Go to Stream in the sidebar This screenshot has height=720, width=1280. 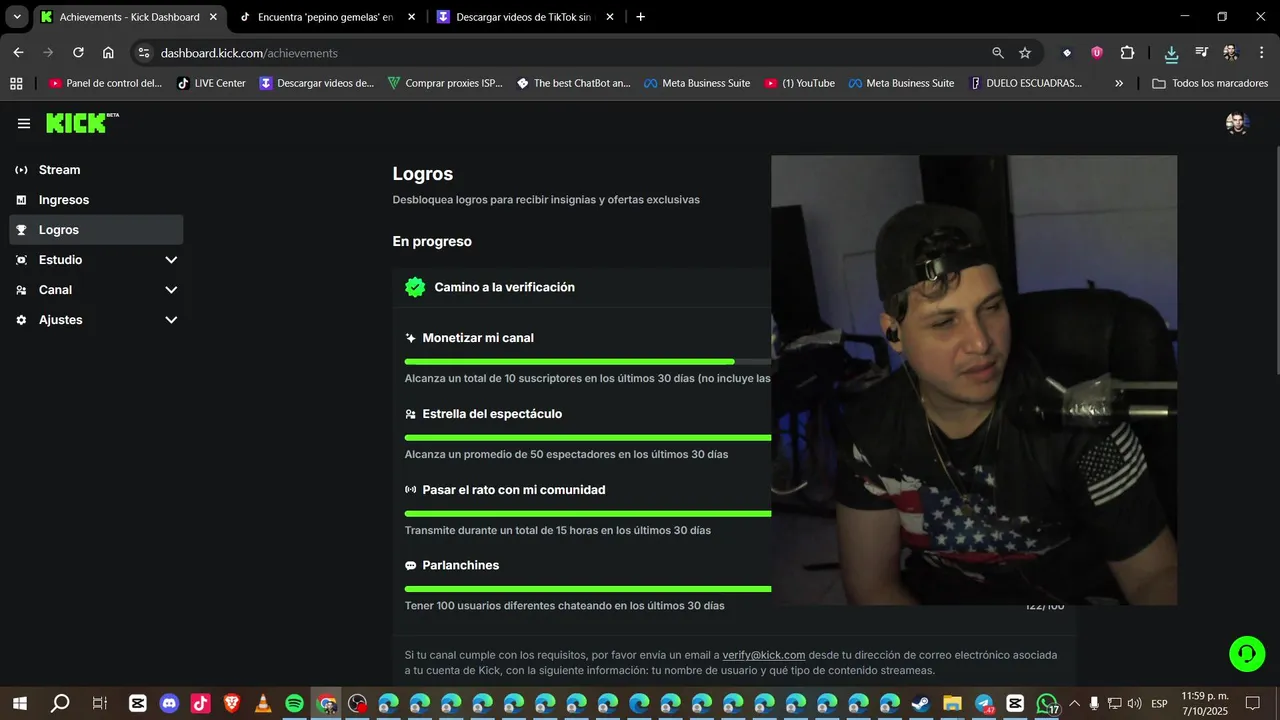point(96,170)
